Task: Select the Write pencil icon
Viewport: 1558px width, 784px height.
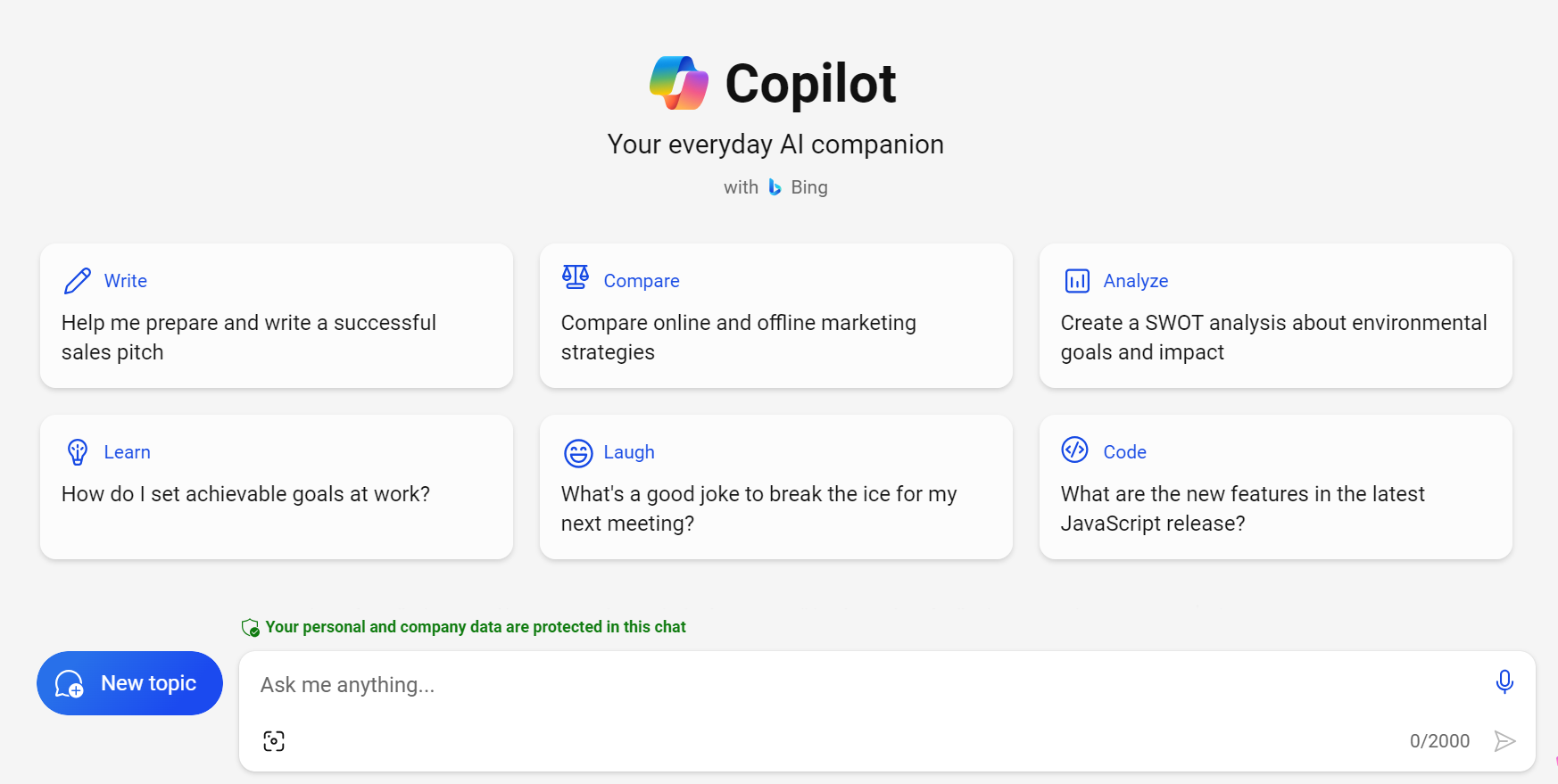Action: (78, 279)
